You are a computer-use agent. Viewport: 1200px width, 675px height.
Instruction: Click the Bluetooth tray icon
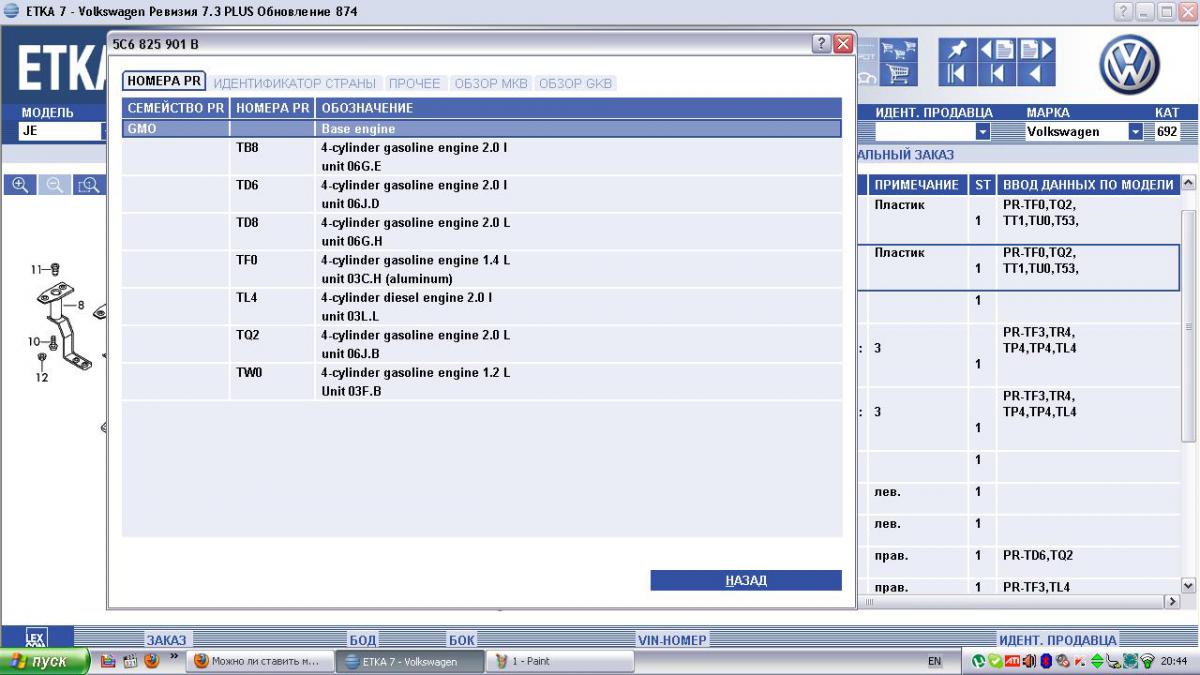[x=1046, y=661]
